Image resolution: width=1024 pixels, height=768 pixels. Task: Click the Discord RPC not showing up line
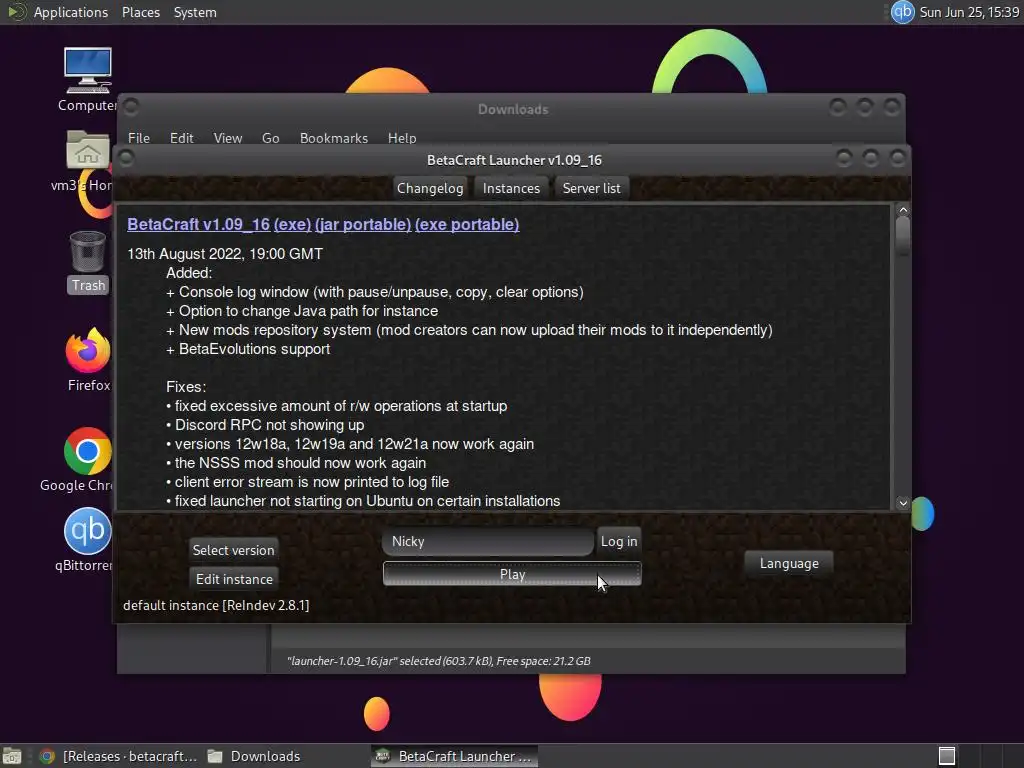point(265,424)
